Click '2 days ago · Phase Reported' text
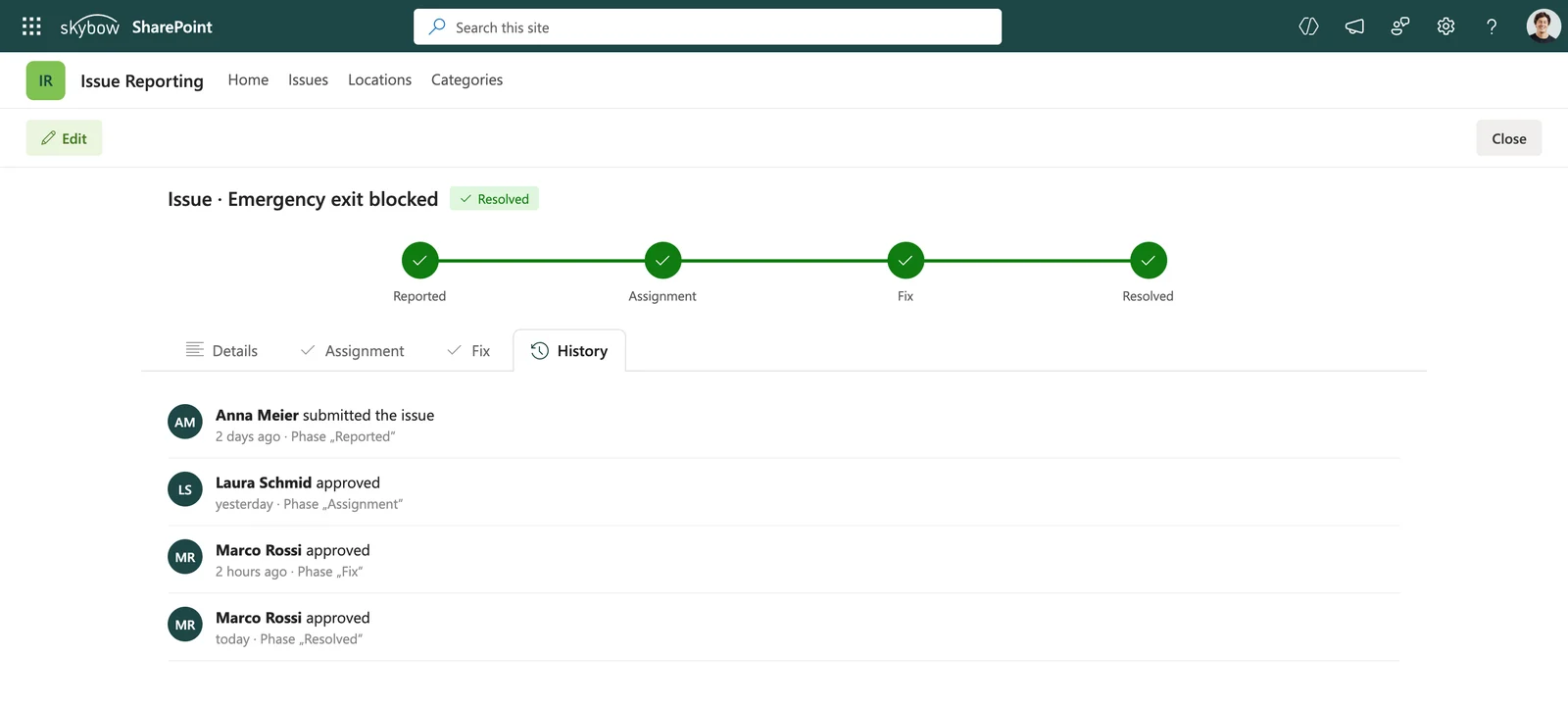Screen dimensions: 1568x708 pos(306,437)
